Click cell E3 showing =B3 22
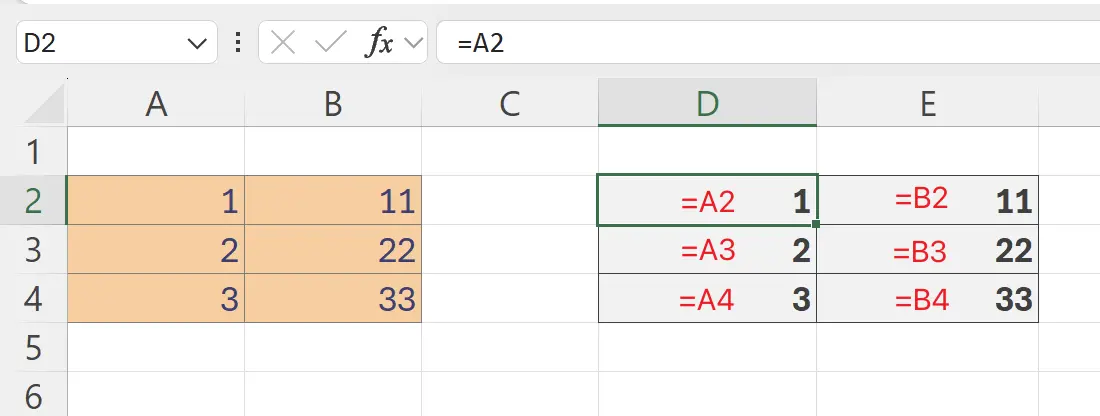Viewport: 1100px width, 416px height. (x=927, y=250)
